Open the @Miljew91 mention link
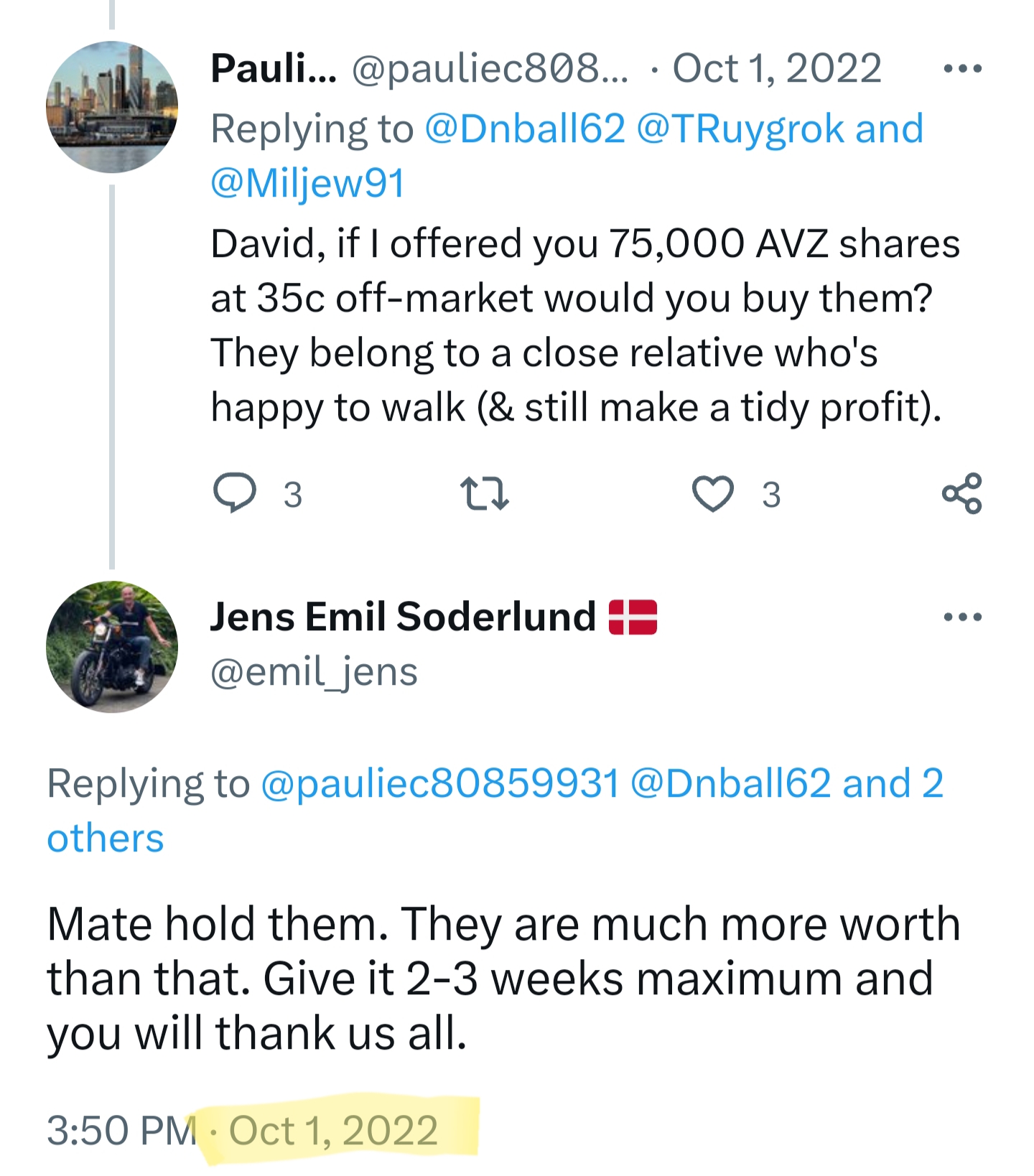This screenshot has width=1034, height=1176. 308,183
